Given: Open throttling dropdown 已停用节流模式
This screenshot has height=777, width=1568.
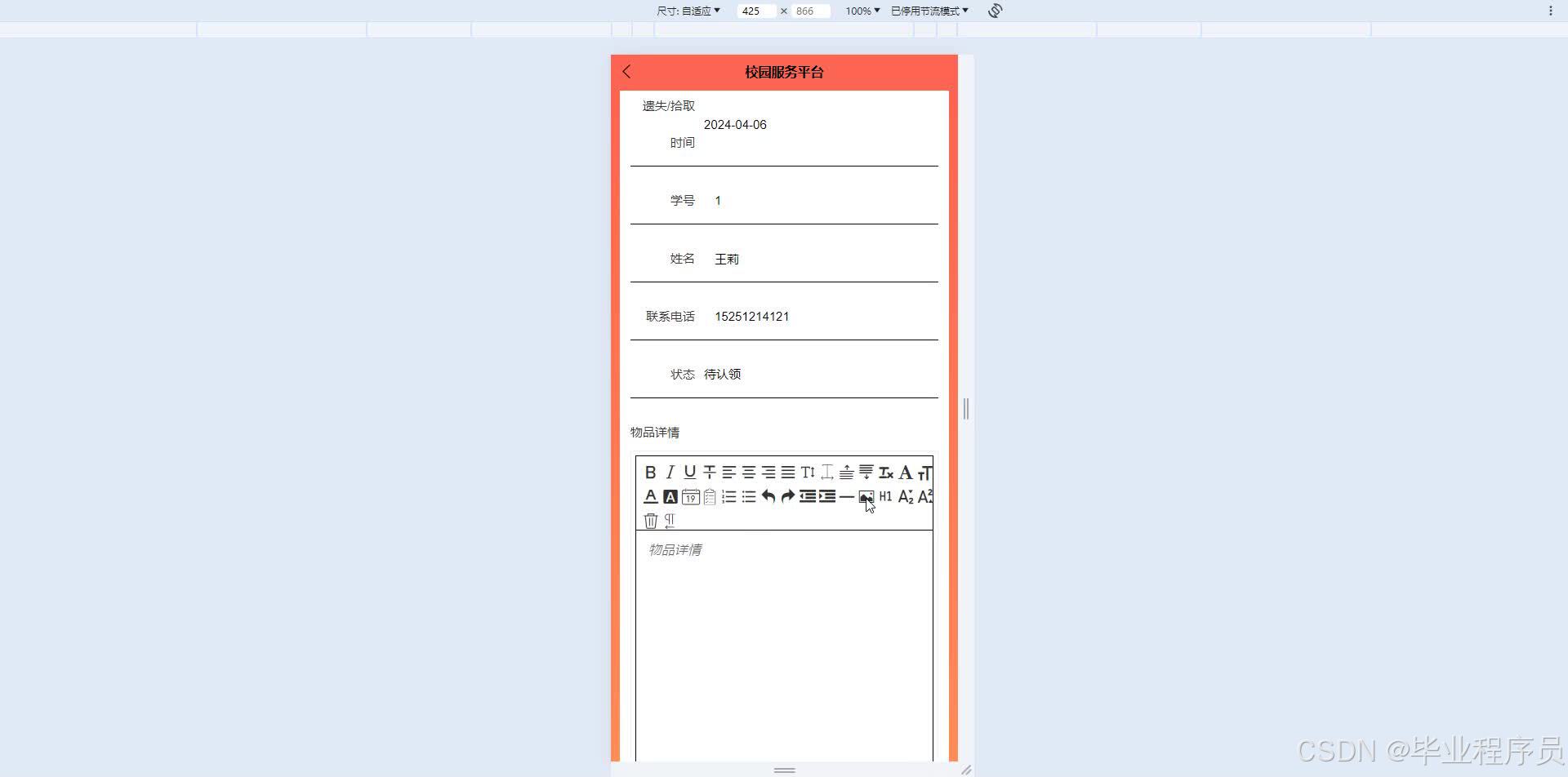Looking at the screenshot, I should click(929, 11).
